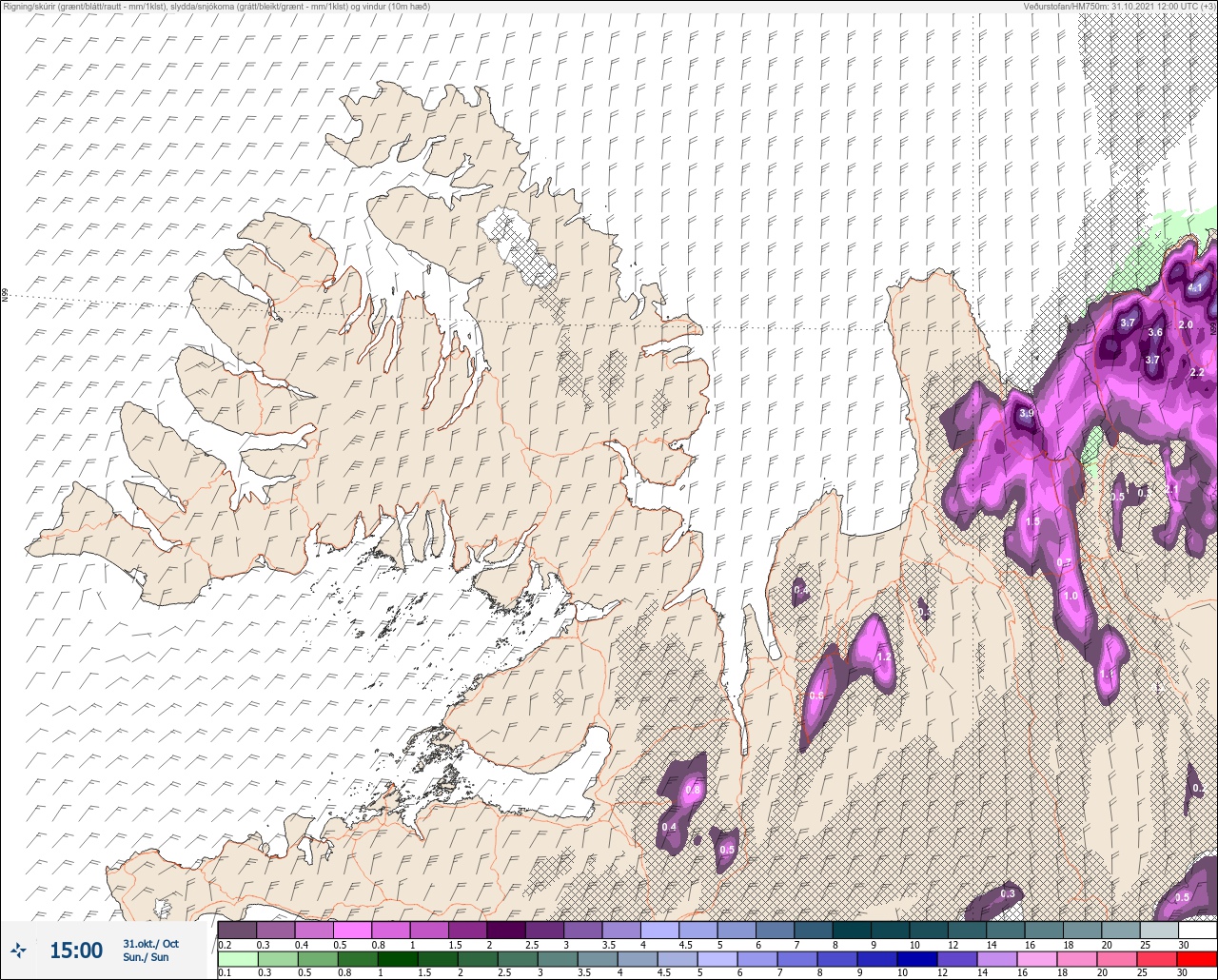Click the 1.2 snowfall value on map
Image resolution: width=1218 pixels, height=980 pixels.
click(884, 657)
